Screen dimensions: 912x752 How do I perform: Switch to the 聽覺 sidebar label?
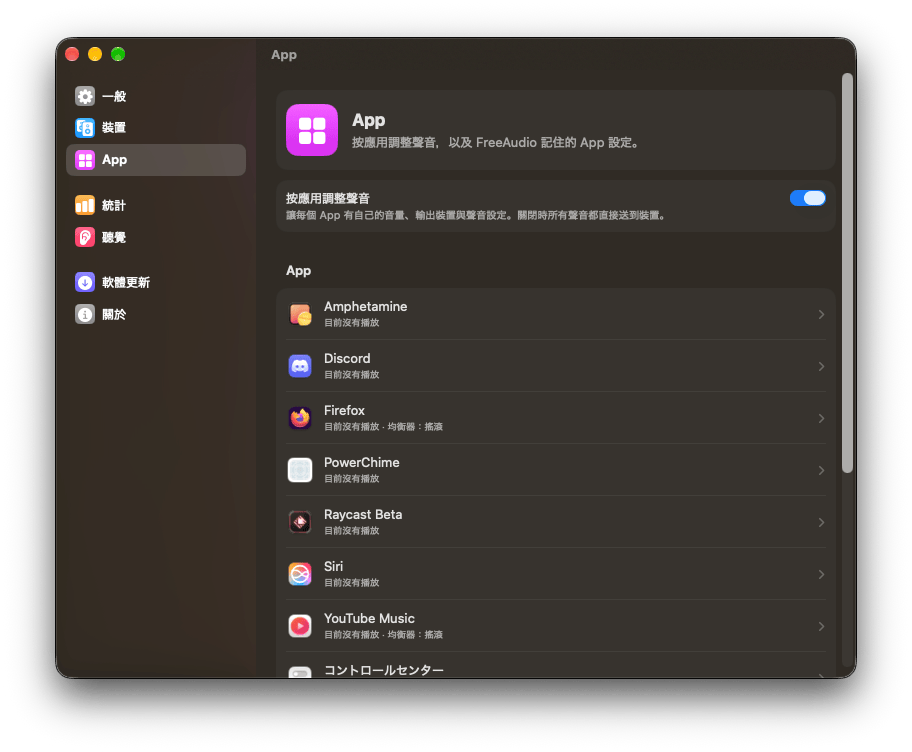pos(114,237)
